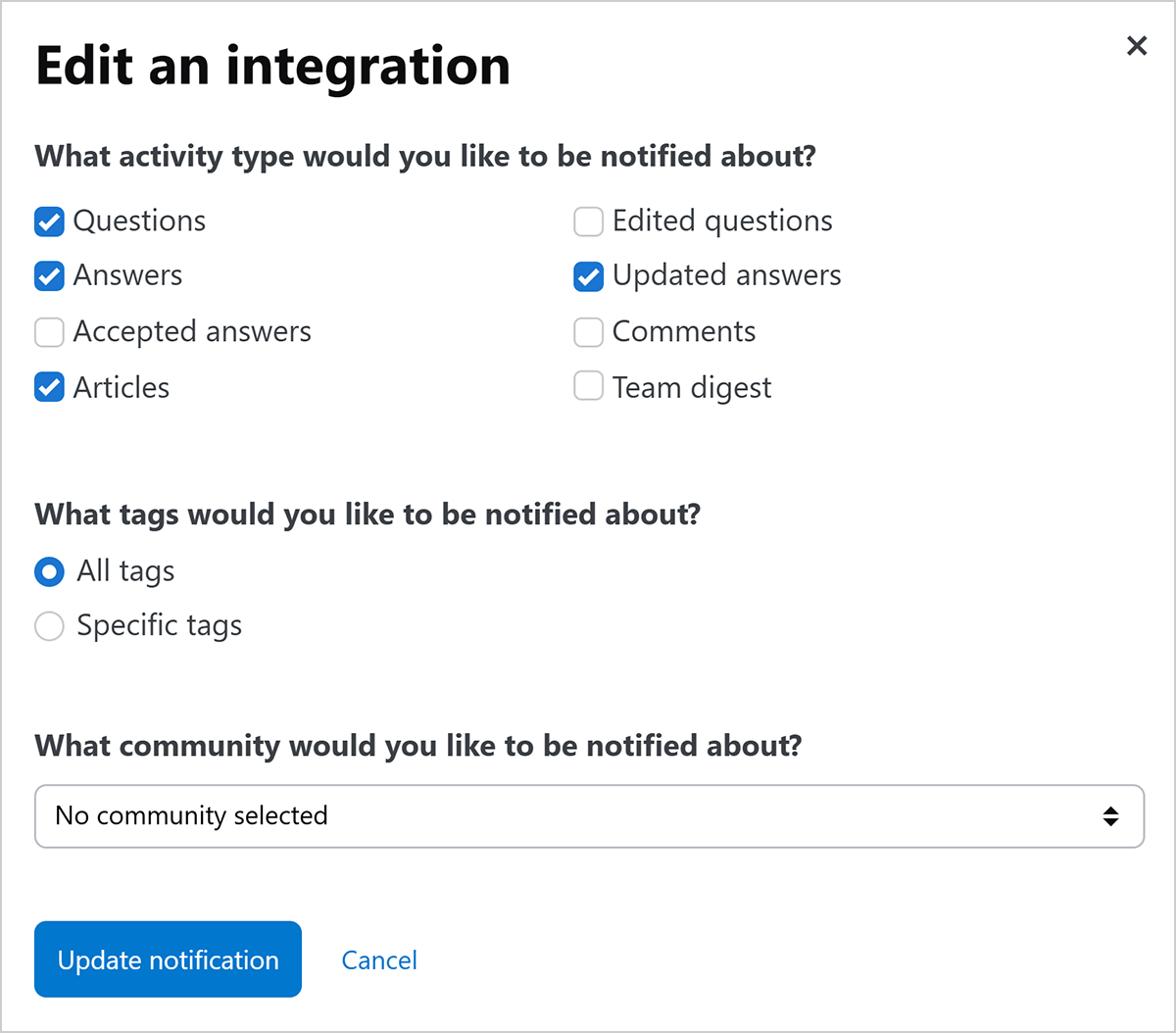
Task: Click the Accepted answers label text
Action: point(192,333)
